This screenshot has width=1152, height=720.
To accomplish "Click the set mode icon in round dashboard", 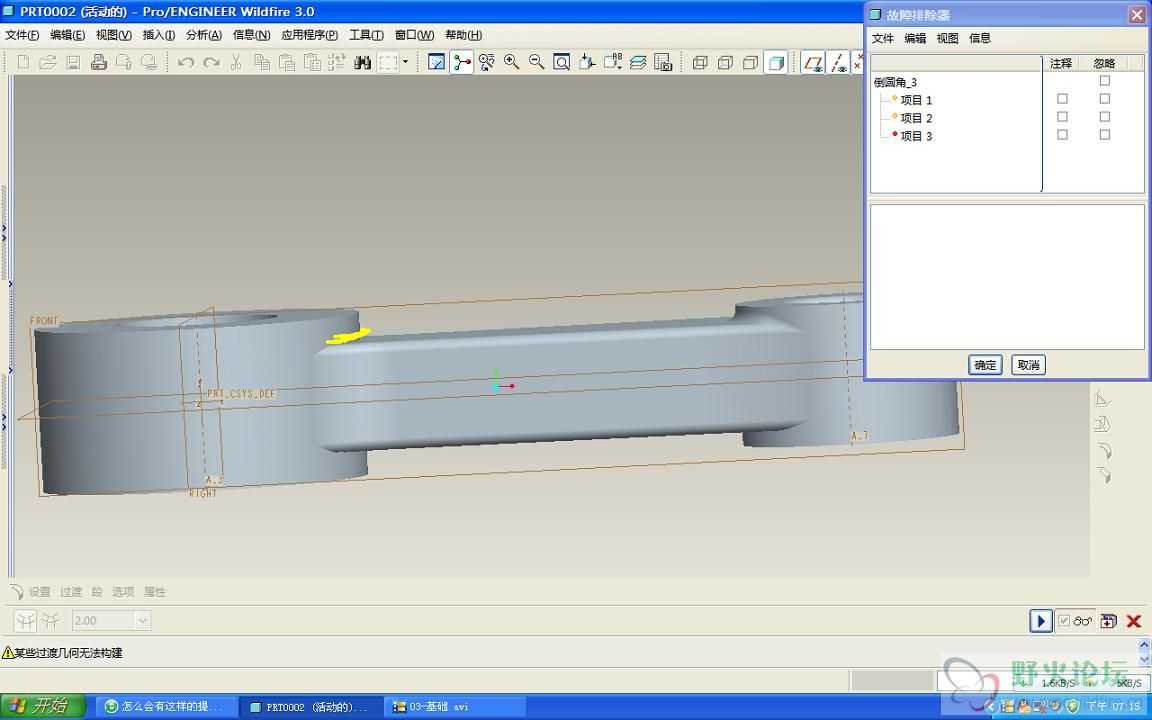I will [26, 621].
